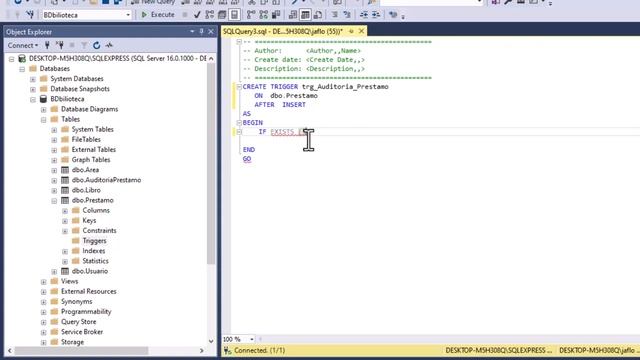Viewport: 640px width, 360px height.
Task: Click the trg_Auditoria_Prestamo text in editor
Action: [x=345, y=87]
